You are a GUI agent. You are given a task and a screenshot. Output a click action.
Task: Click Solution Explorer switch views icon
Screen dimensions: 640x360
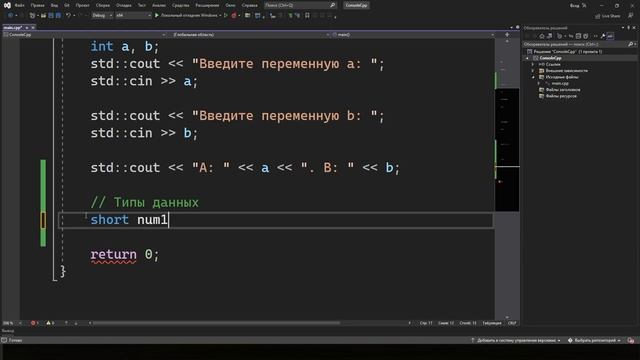pyautogui.click(x=549, y=36)
